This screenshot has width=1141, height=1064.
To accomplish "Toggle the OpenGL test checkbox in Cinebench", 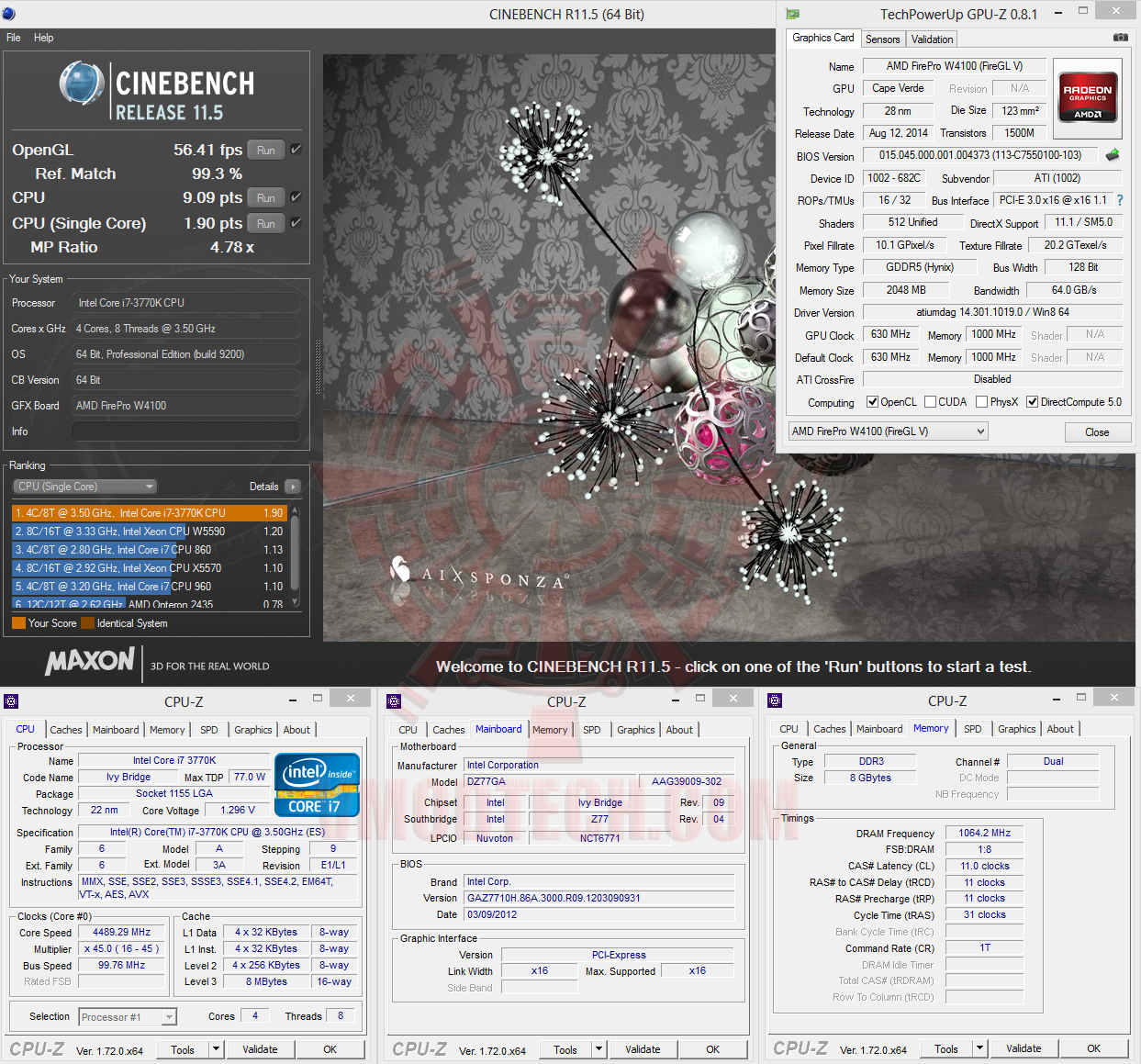I will click(x=296, y=149).
